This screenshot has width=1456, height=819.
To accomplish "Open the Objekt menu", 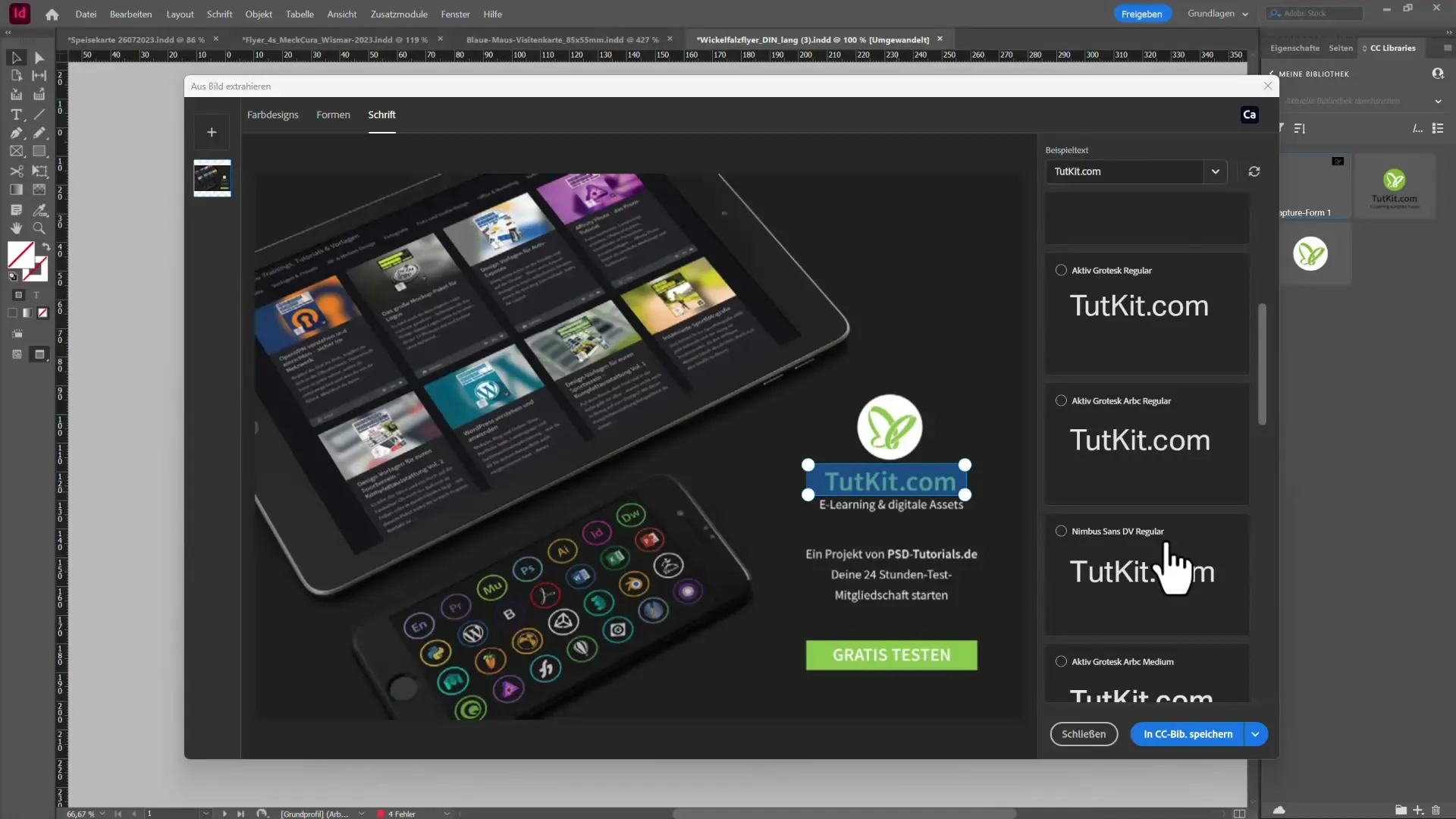I will [x=259, y=14].
